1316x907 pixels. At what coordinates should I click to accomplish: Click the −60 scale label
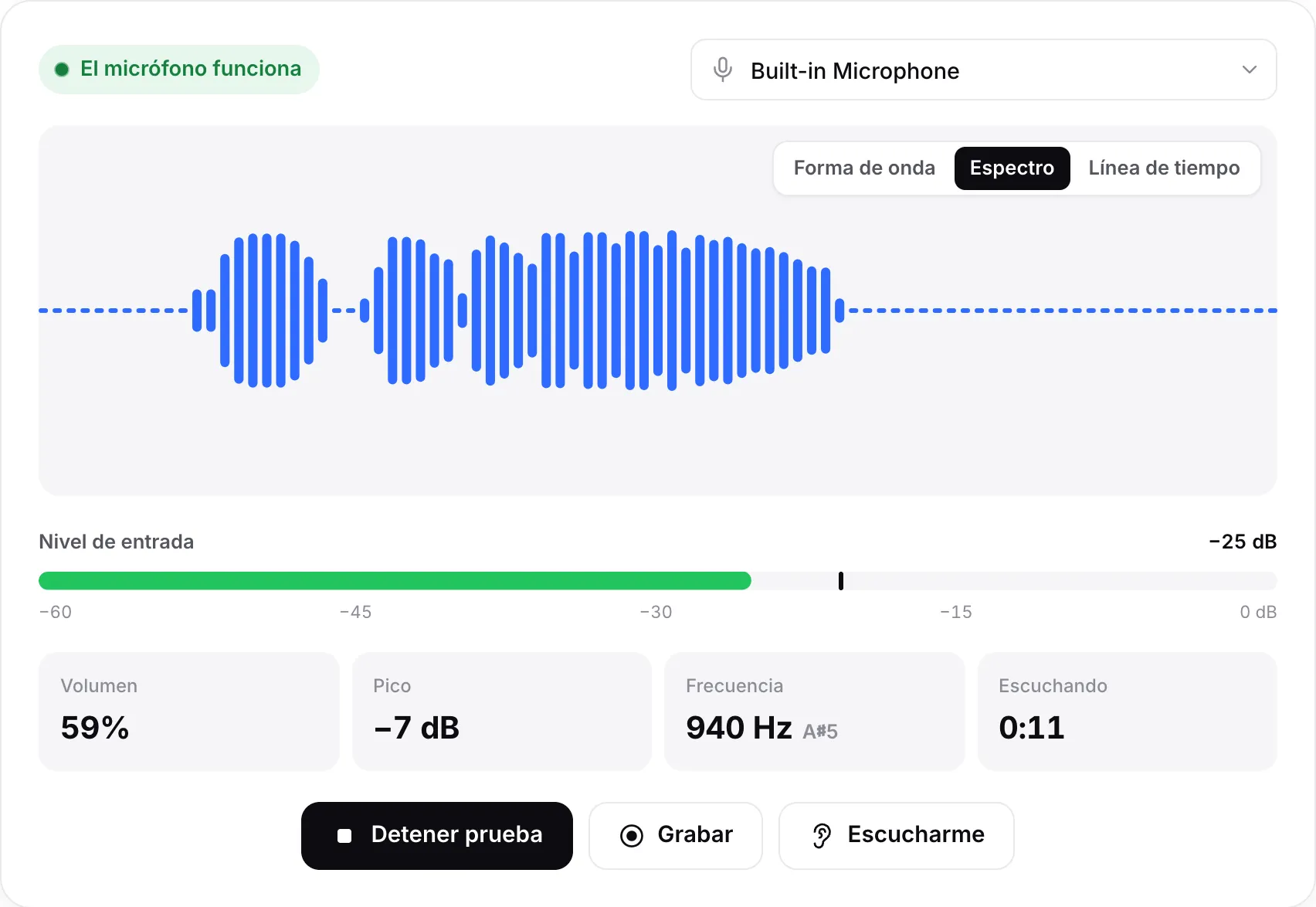[x=56, y=612]
